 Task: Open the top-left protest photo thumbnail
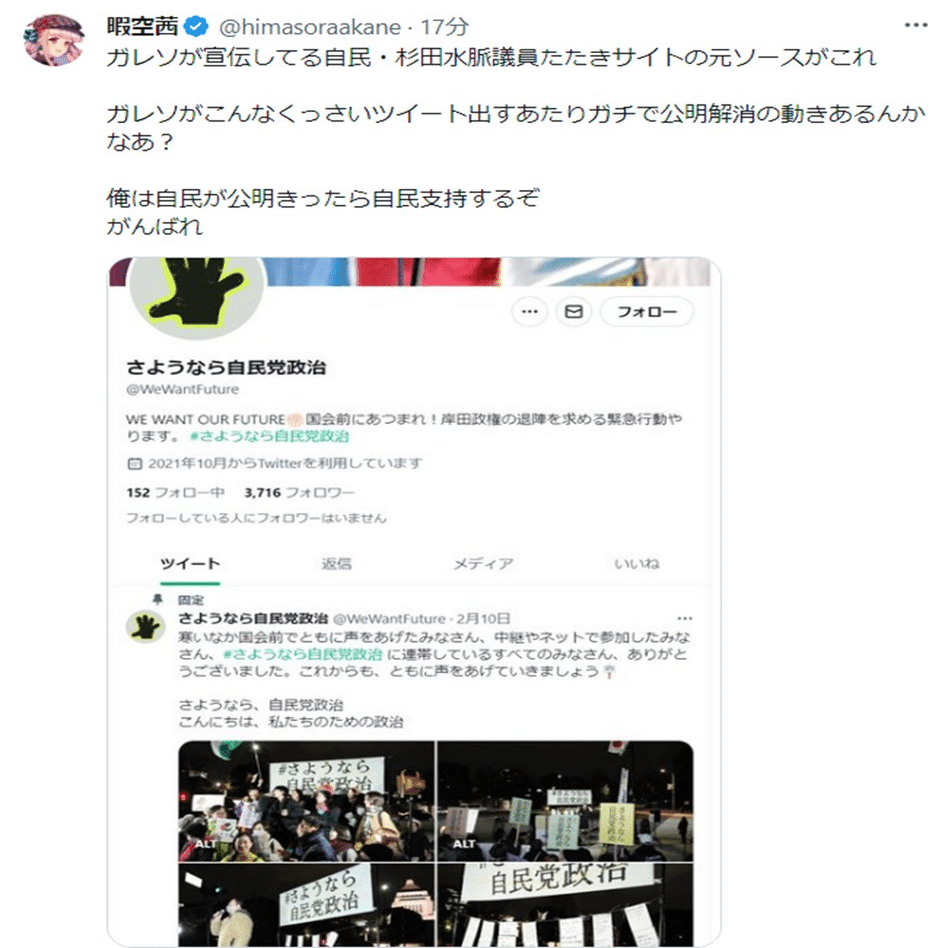pos(306,800)
